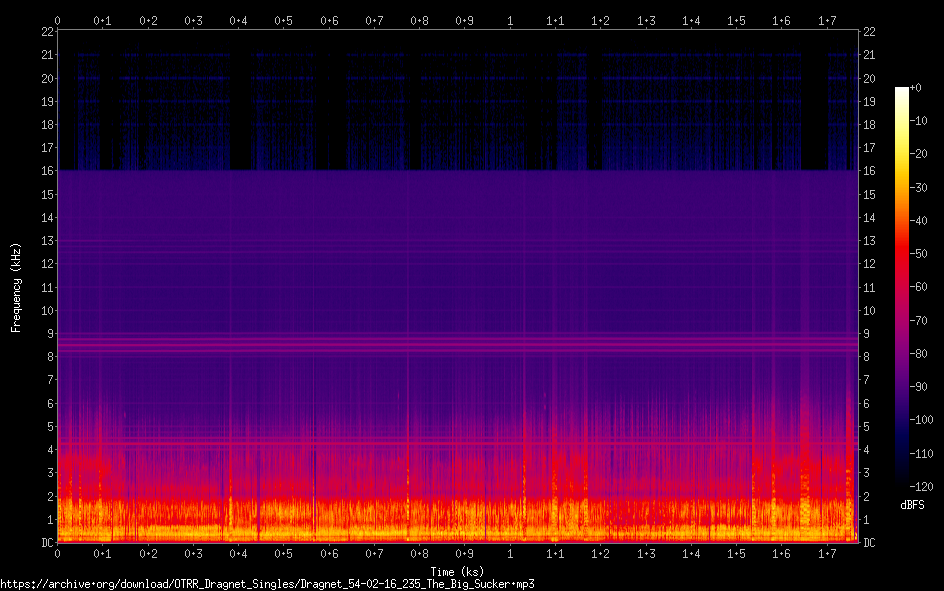Click the "Frequency (kHz)" axis label
The height and width of the screenshot is (591, 944).
pyautogui.click(x=16, y=287)
